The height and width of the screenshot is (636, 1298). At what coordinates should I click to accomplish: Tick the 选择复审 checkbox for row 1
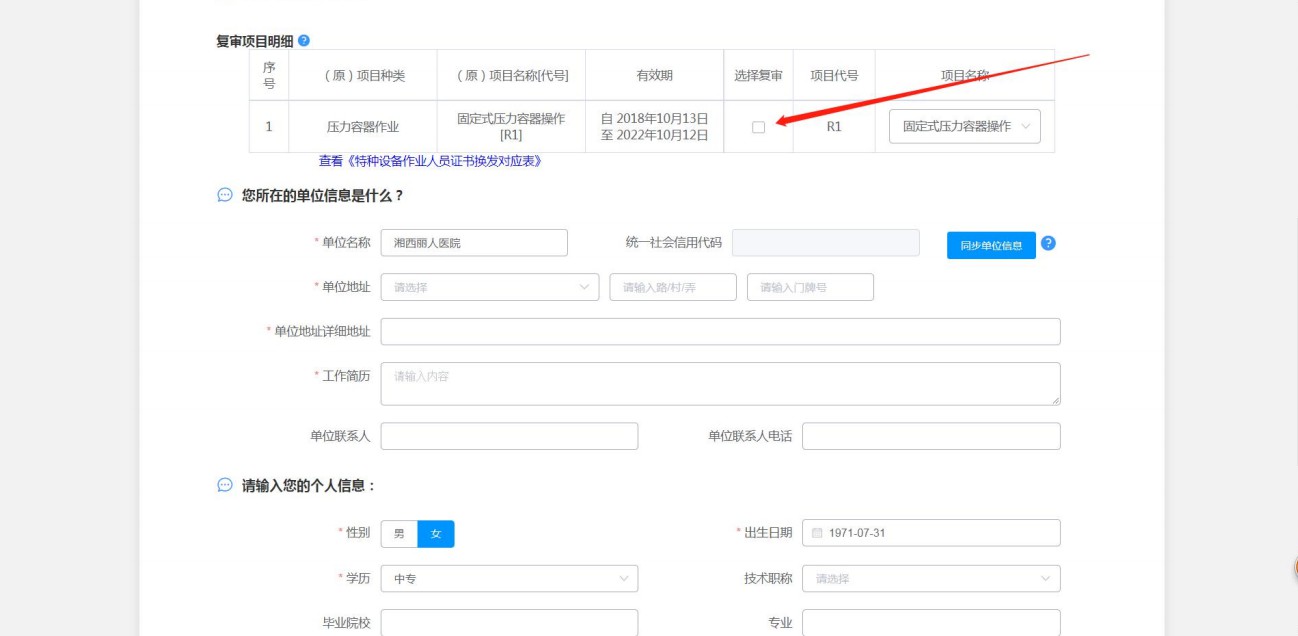[x=758, y=127]
